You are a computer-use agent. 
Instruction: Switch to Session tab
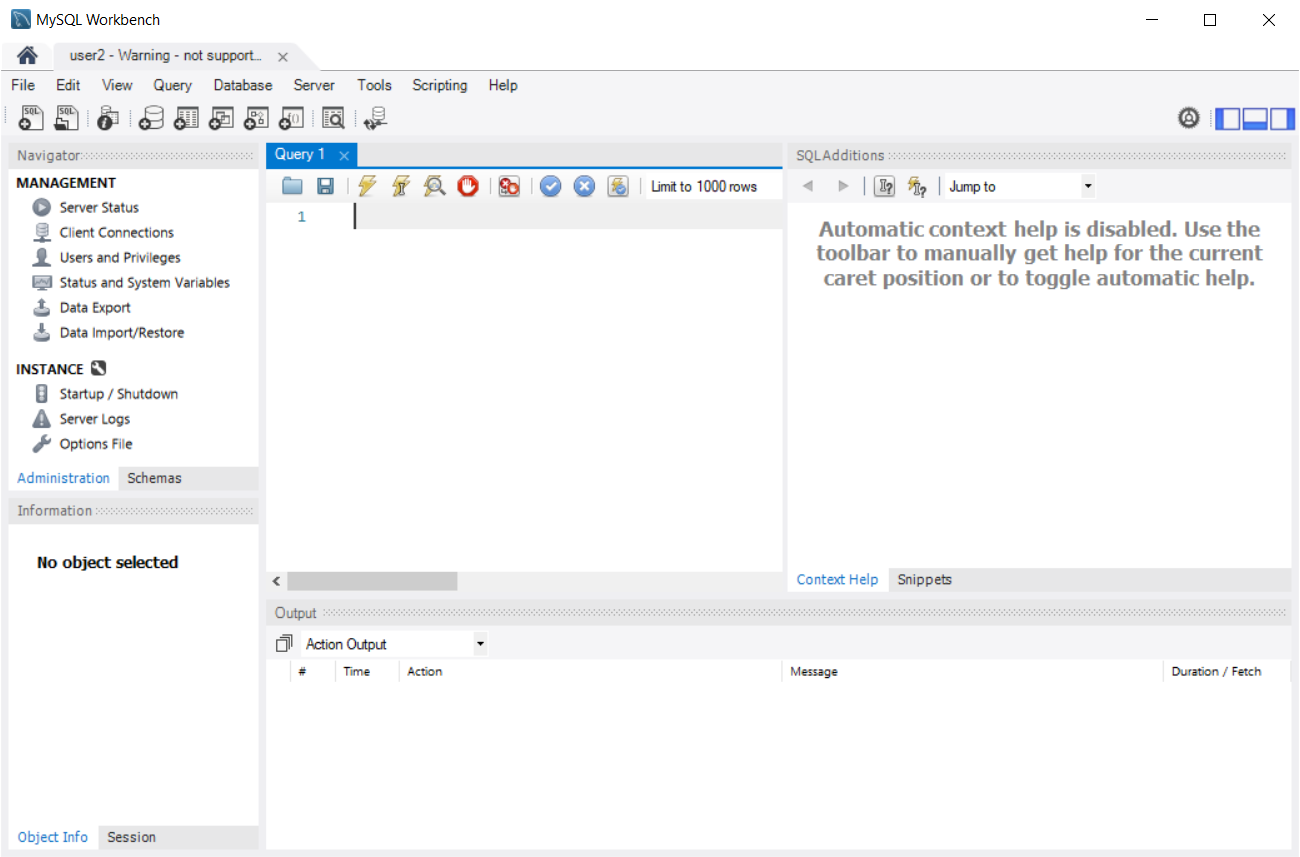pyautogui.click(x=131, y=837)
